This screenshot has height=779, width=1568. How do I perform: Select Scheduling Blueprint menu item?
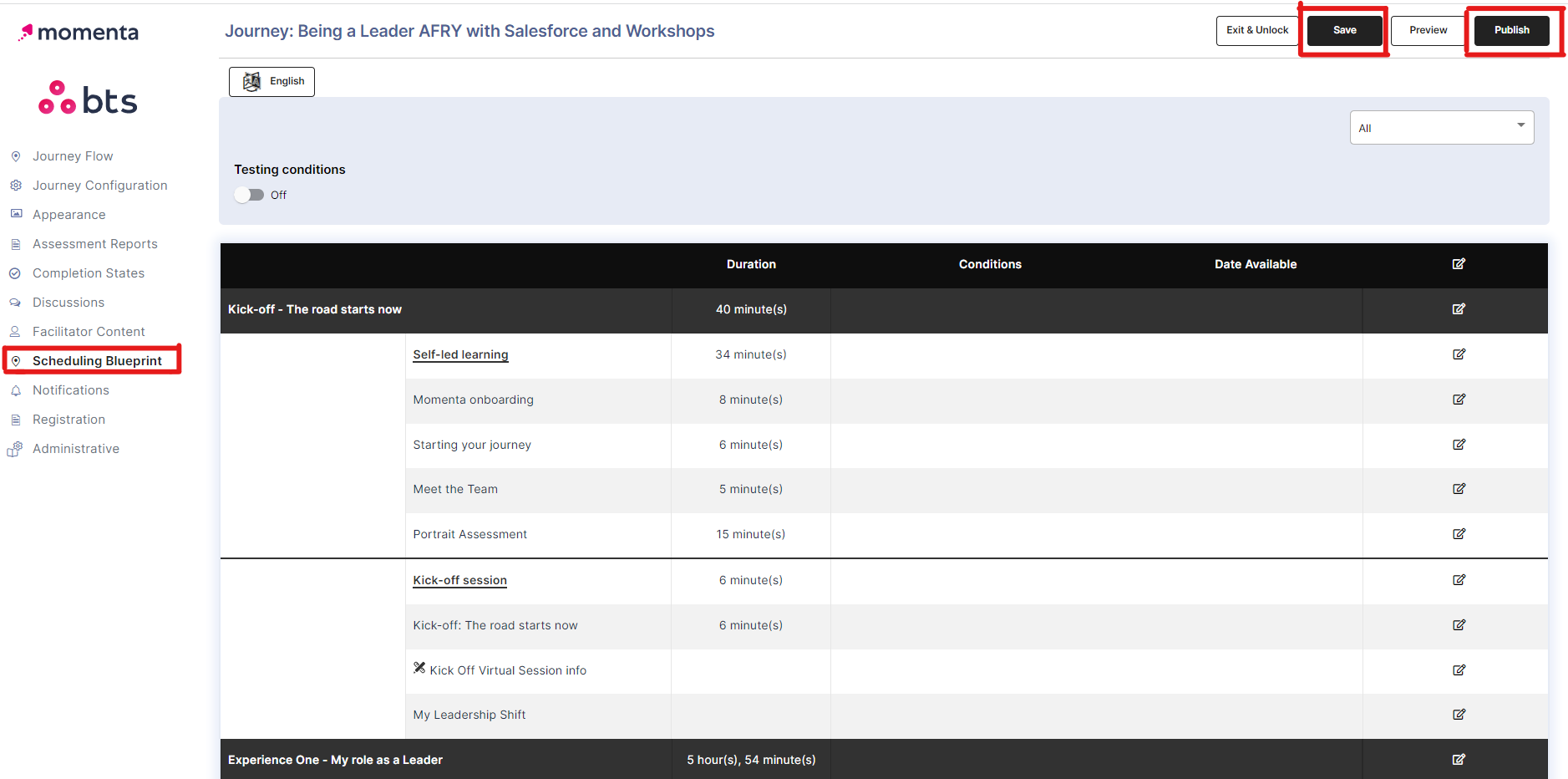coord(97,361)
